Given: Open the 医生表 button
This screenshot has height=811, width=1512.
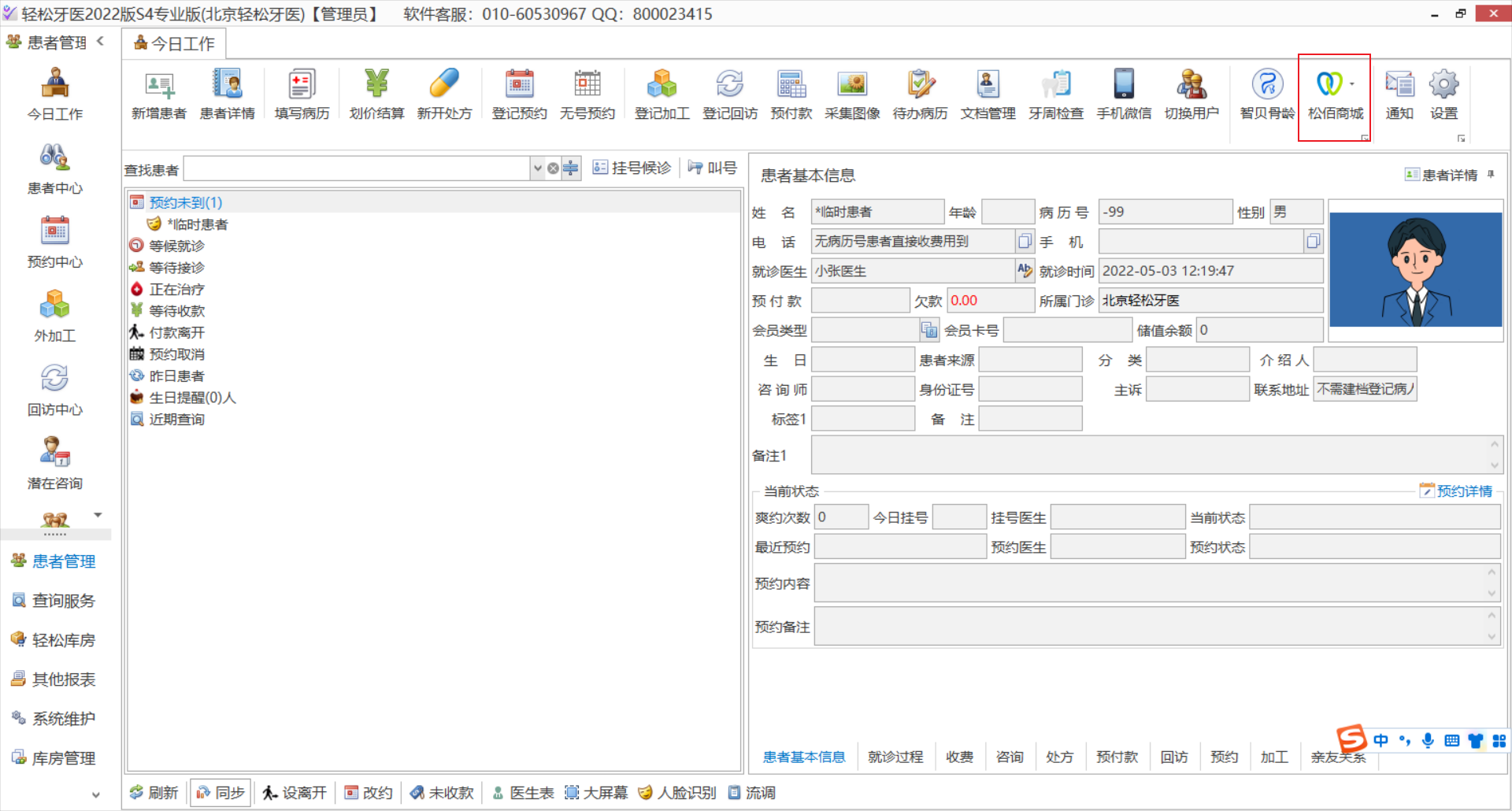Looking at the screenshot, I should [523, 793].
